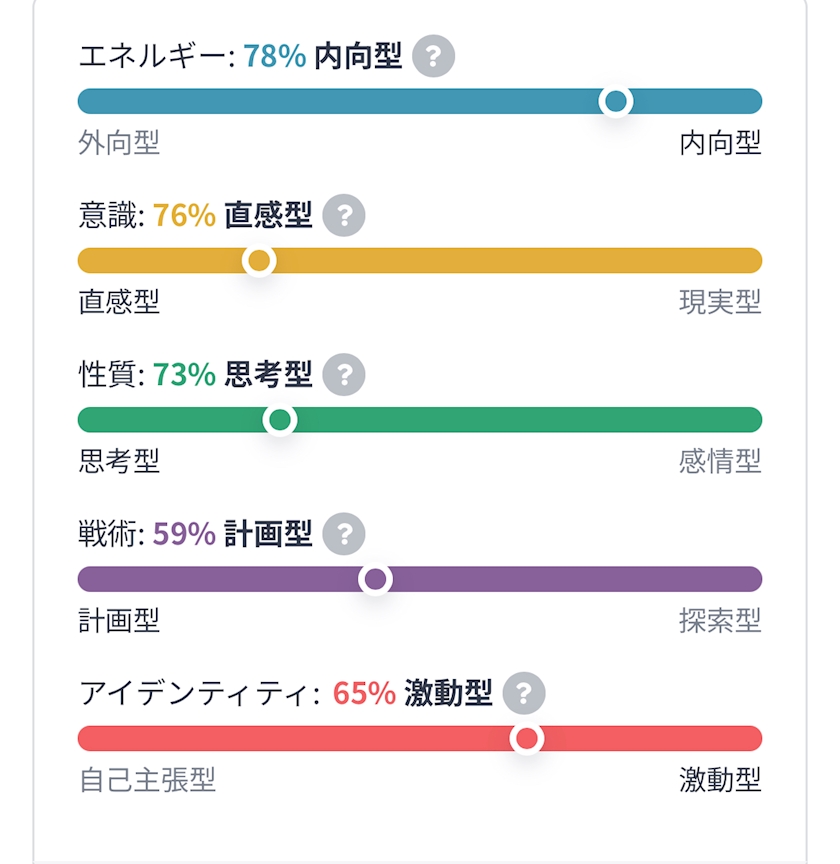
Task: Click the question mark beside 性質 思考型
Action: pos(344,374)
